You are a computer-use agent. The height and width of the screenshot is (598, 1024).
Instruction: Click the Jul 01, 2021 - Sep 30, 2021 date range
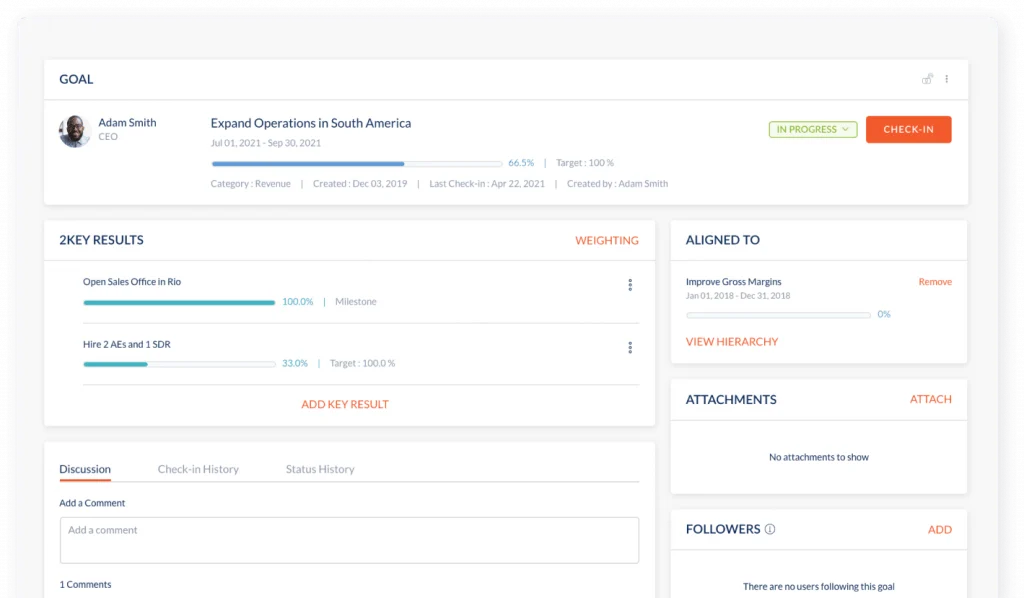266,142
